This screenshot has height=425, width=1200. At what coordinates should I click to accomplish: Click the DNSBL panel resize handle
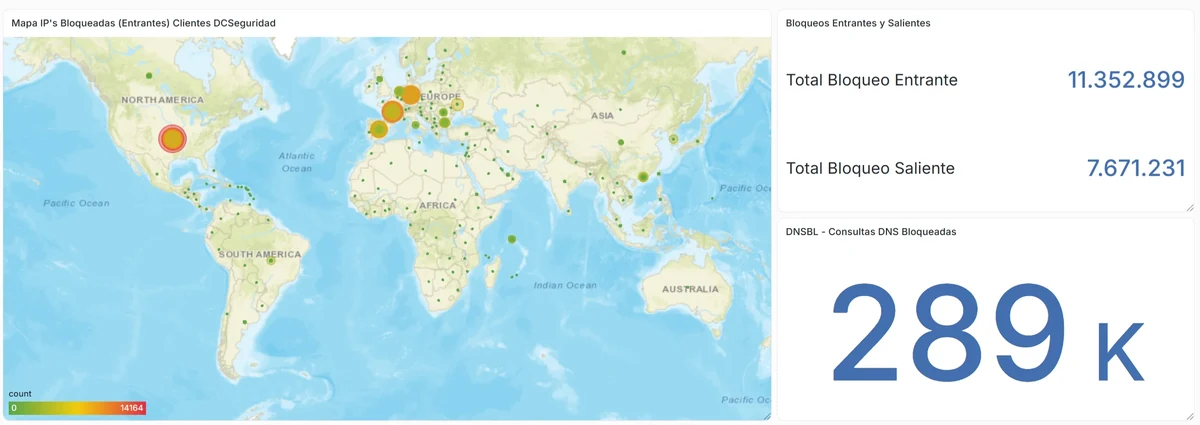tap(1189, 414)
